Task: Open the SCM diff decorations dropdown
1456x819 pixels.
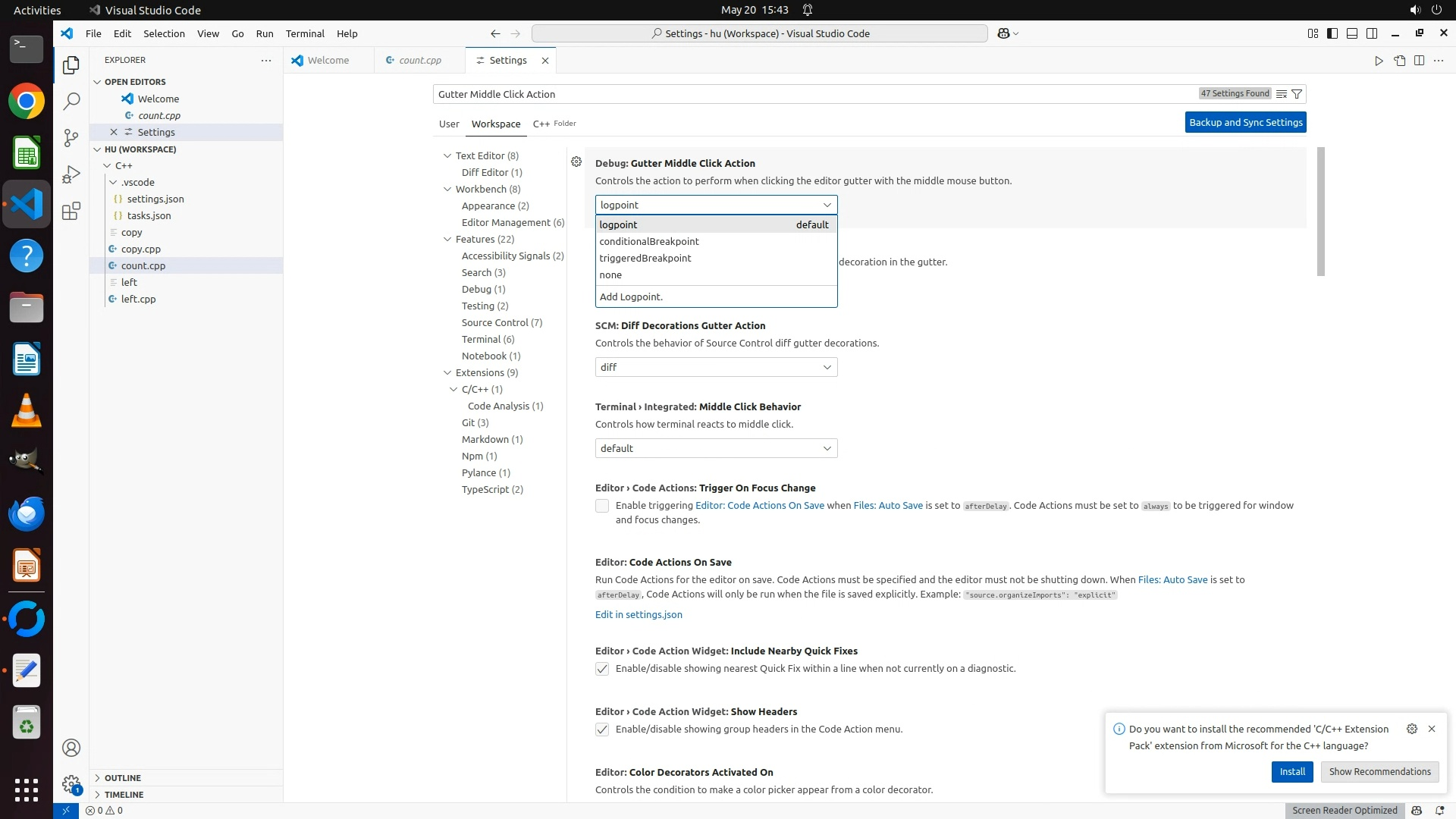Action: pos(716,367)
